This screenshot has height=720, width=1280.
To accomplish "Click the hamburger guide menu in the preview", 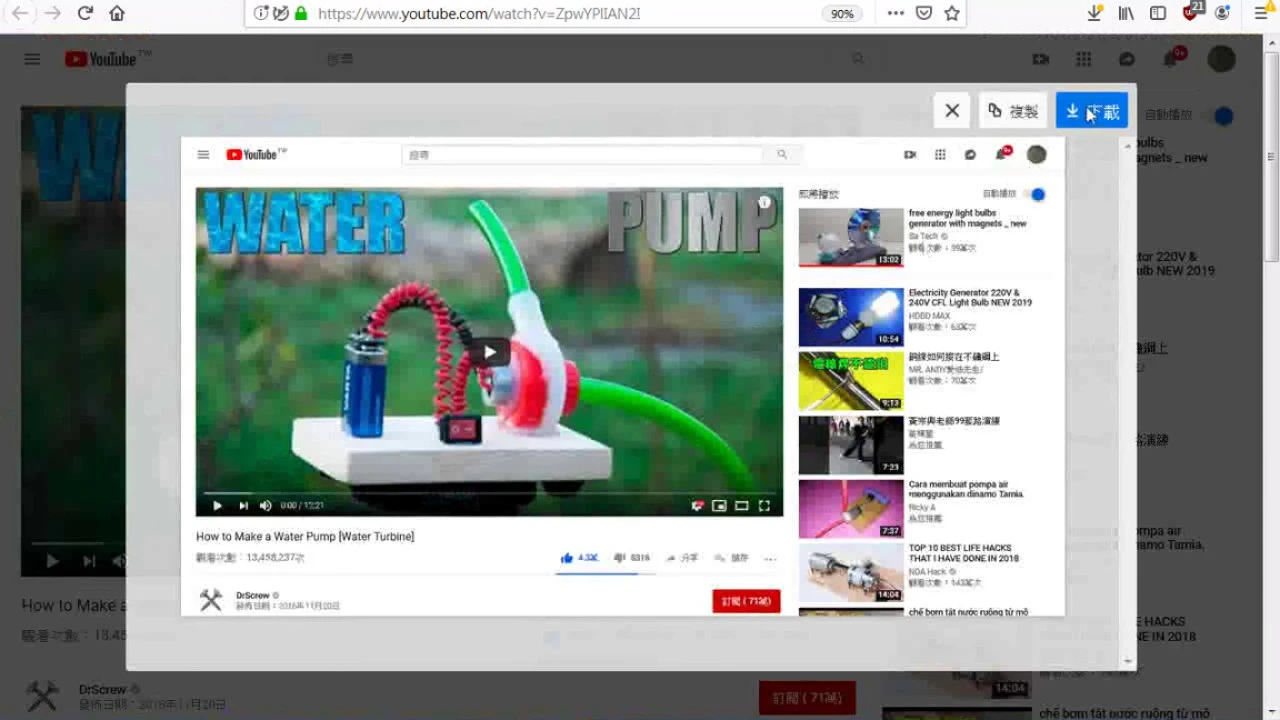I will (203, 155).
